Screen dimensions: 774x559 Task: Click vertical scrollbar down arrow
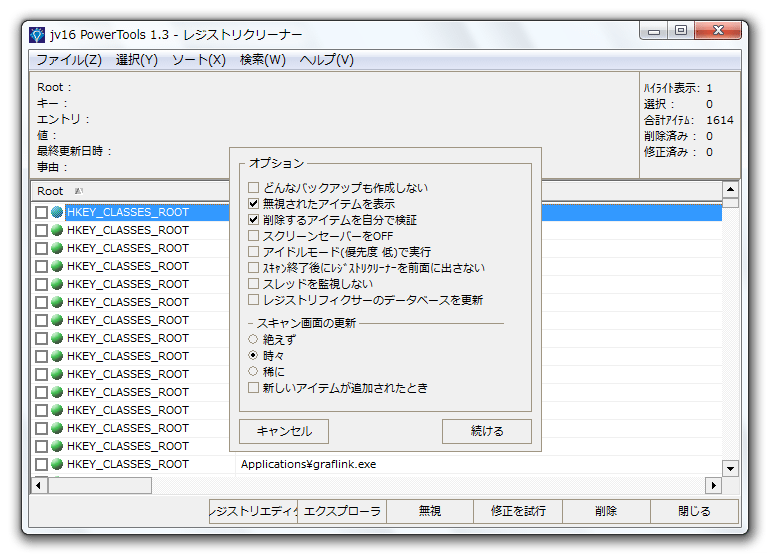click(730, 469)
